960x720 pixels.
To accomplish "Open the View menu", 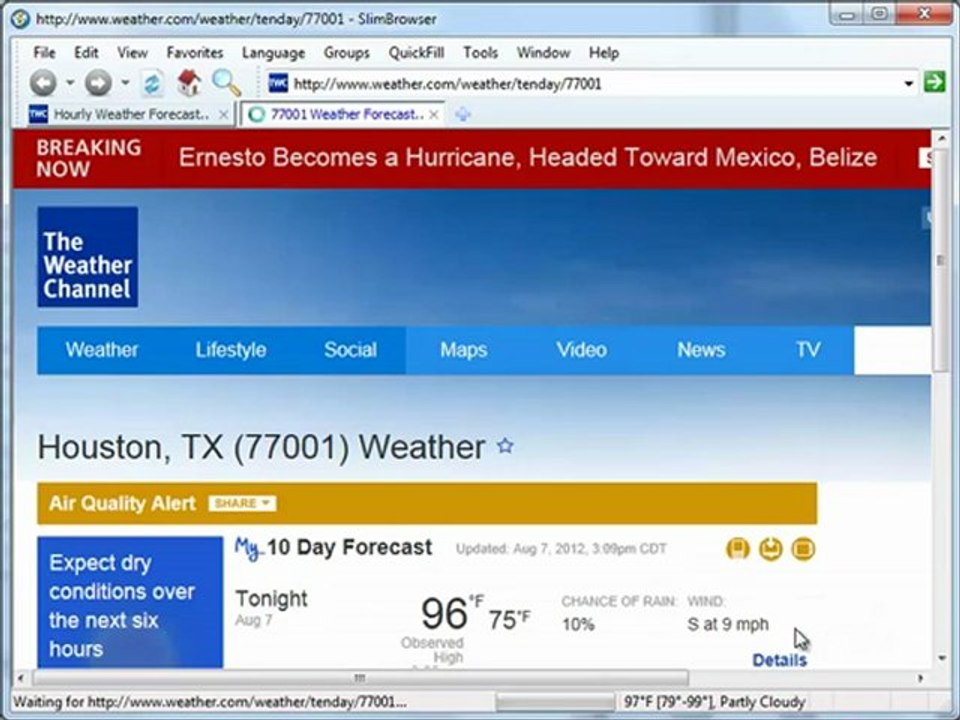I will (132, 53).
